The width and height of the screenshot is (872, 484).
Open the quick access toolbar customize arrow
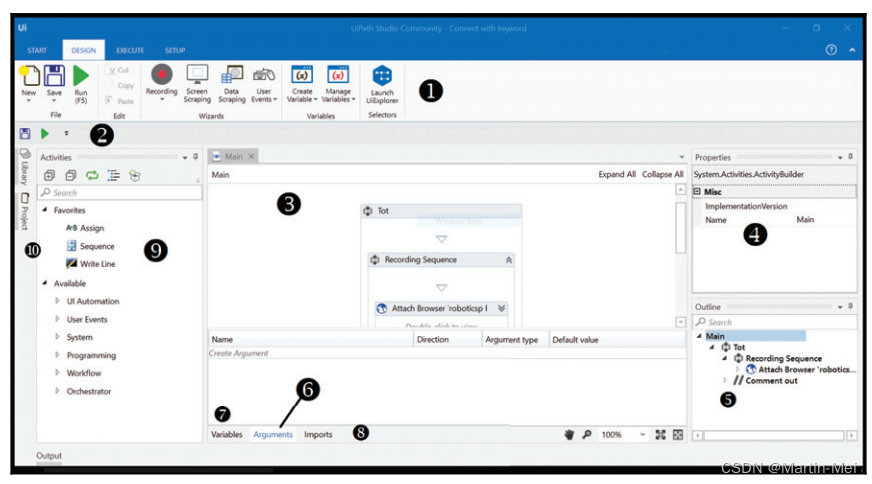[x=66, y=134]
